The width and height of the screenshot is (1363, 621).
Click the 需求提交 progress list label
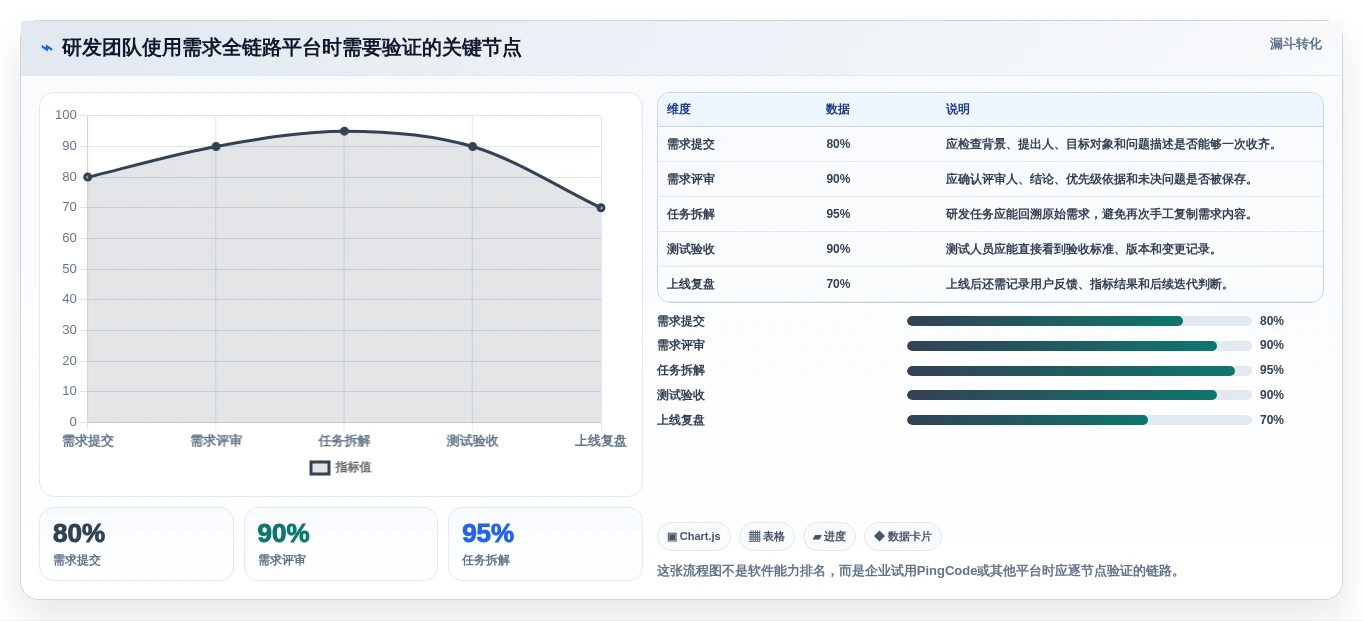(x=681, y=321)
